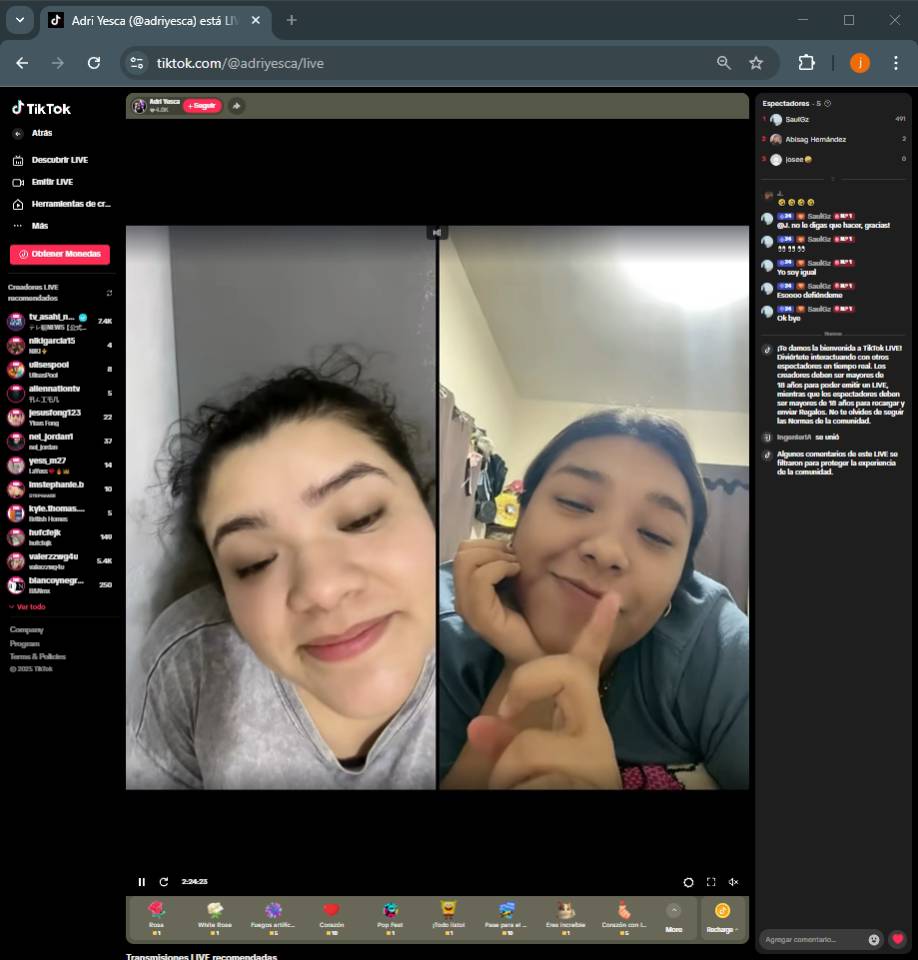Unmute the live stream audio
918x960 pixels.
[733, 882]
